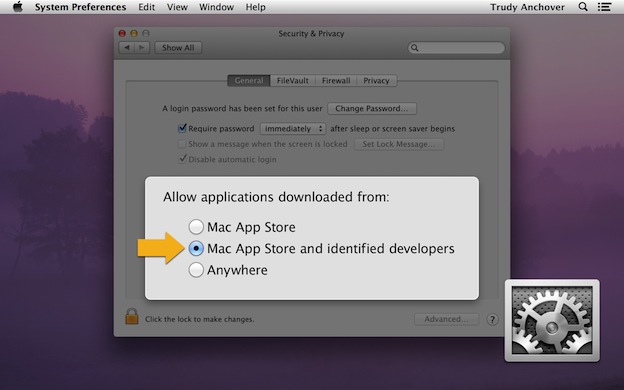Switch to the FileVault tab
This screenshot has height=390, width=624.
[x=292, y=81]
